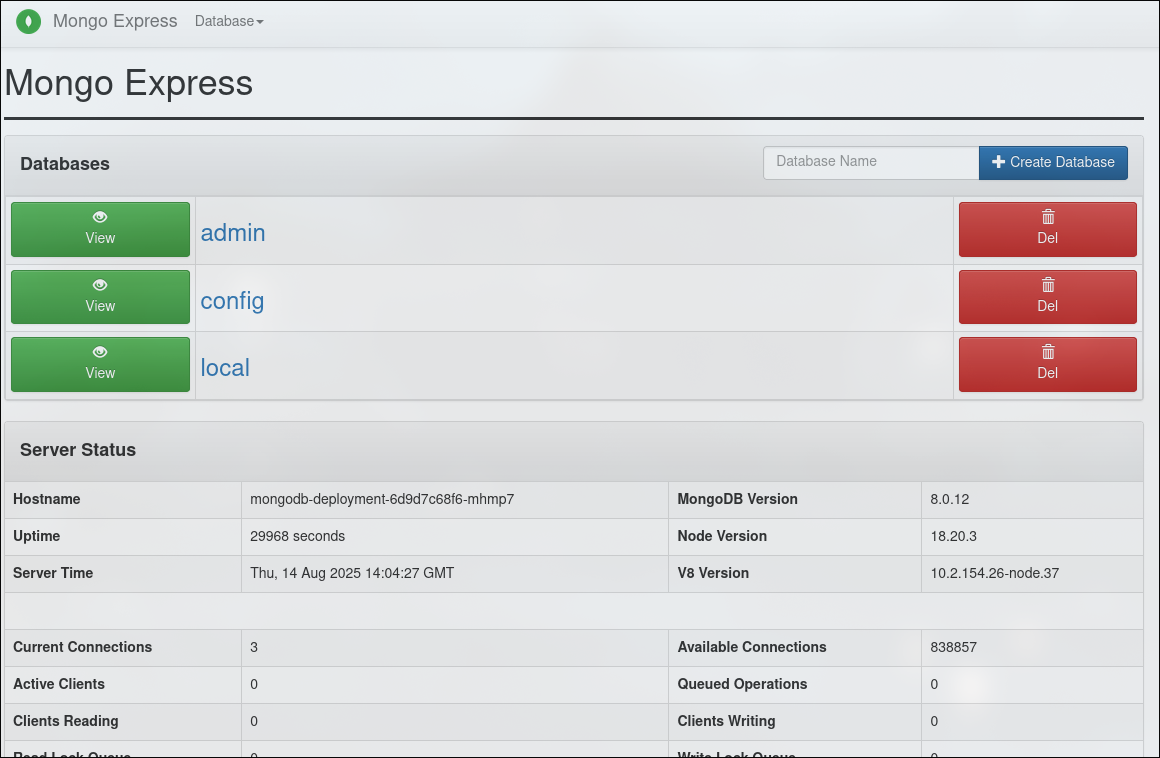Open the Database dropdown menu
Image resolution: width=1160 pixels, height=758 pixels.
pos(229,21)
